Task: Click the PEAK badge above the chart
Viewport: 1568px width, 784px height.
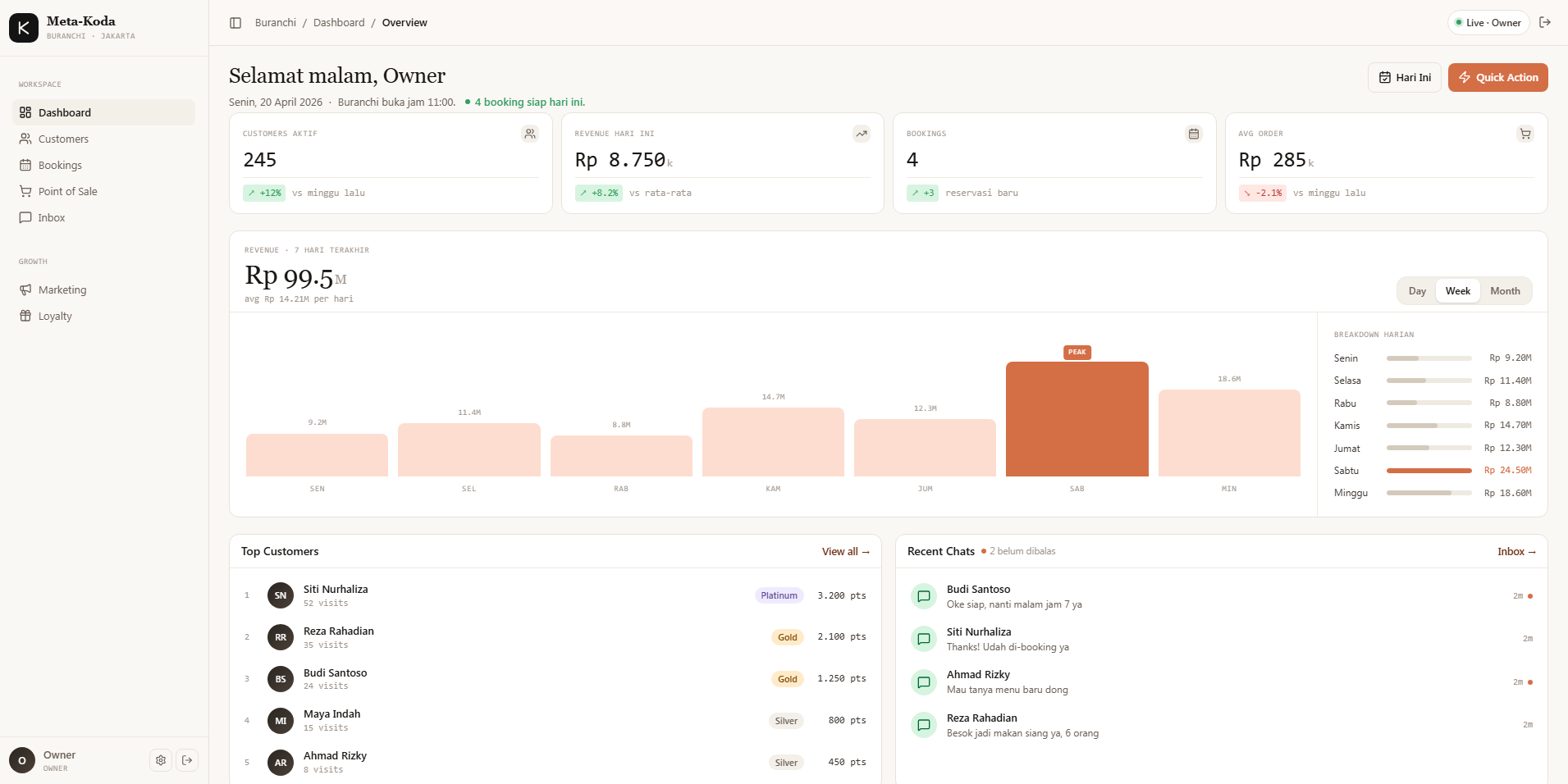Action: [1077, 352]
